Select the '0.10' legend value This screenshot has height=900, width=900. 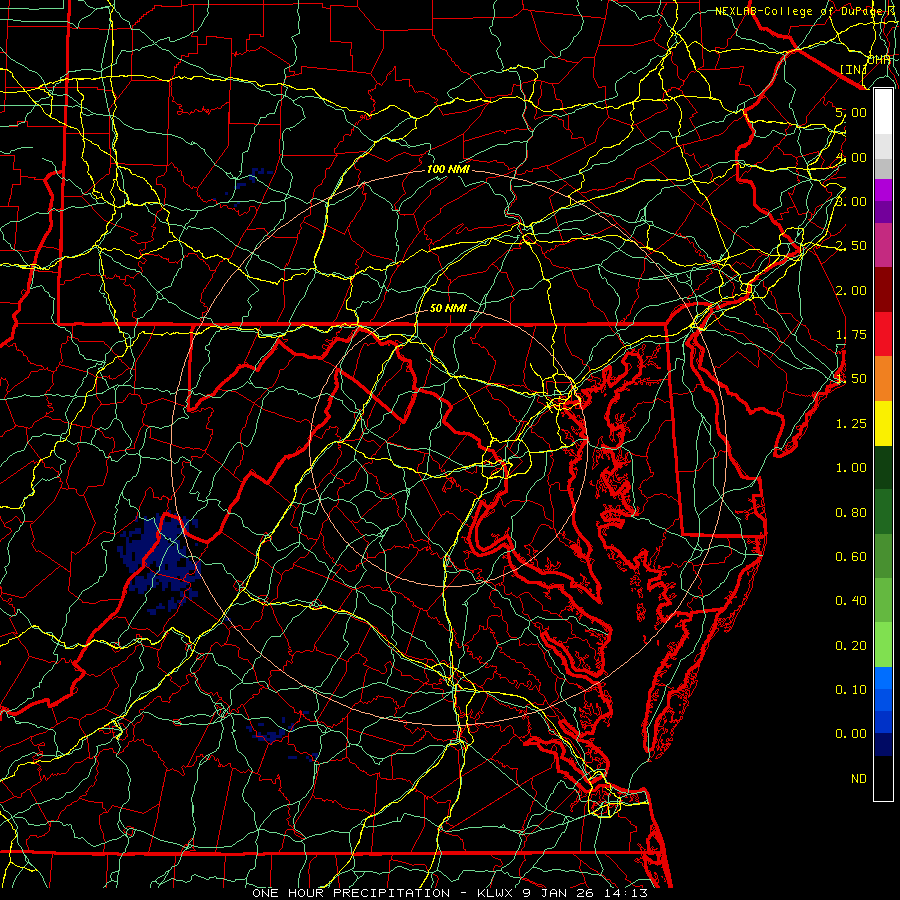(x=851, y=690)
